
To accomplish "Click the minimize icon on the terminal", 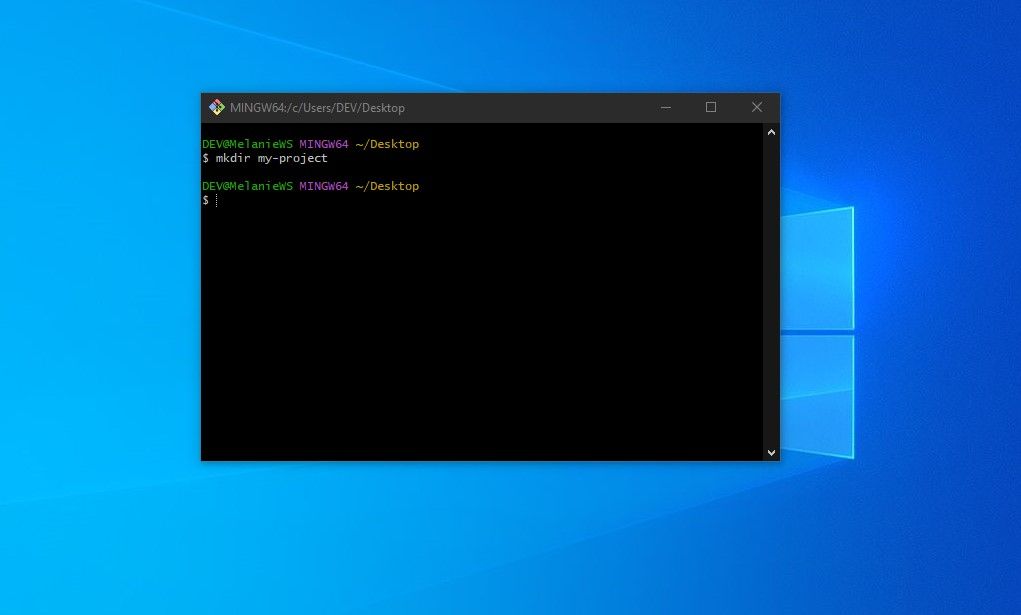I will (665, 107).
